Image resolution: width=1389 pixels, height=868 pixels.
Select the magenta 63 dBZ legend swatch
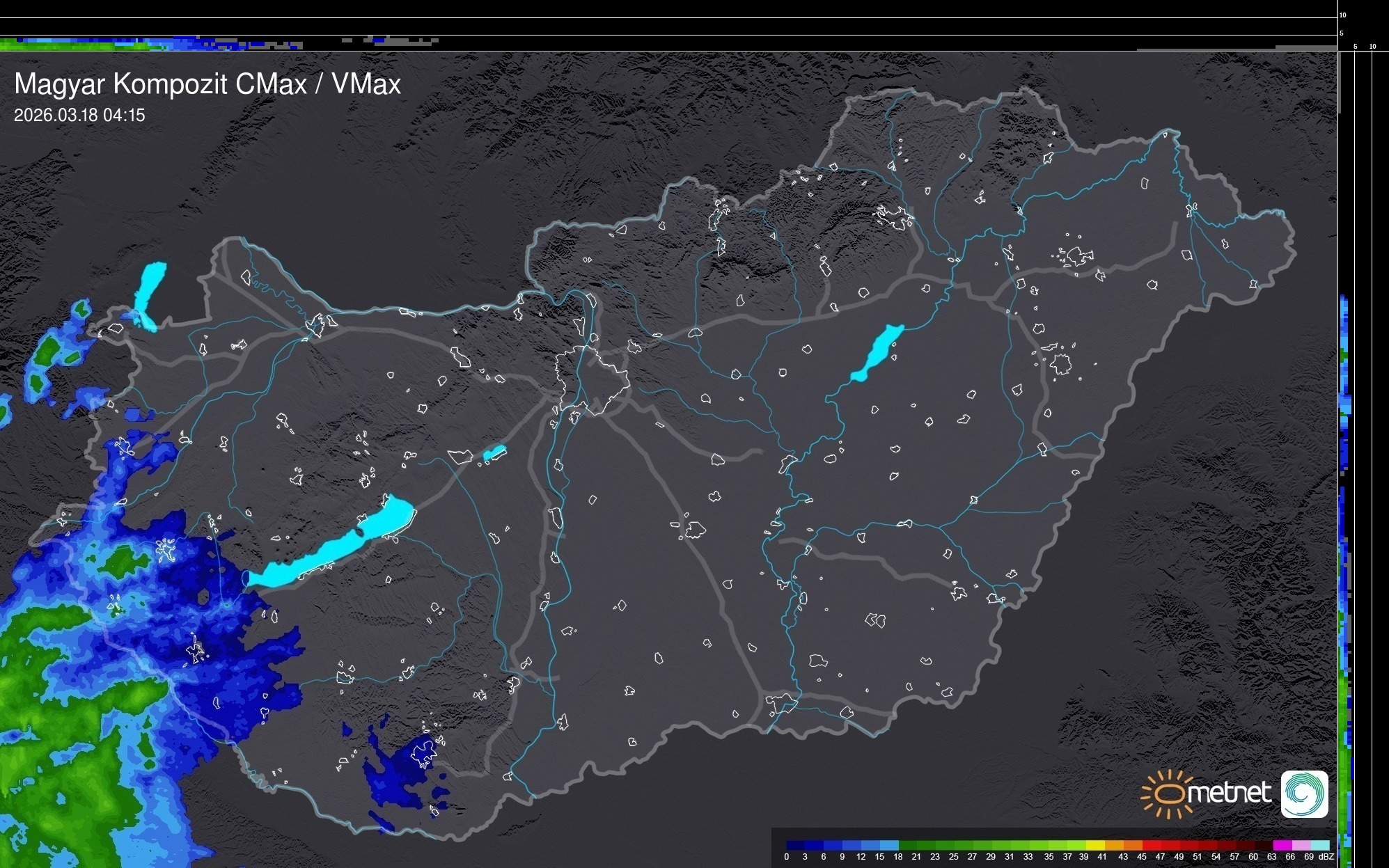click(1281, 844)
